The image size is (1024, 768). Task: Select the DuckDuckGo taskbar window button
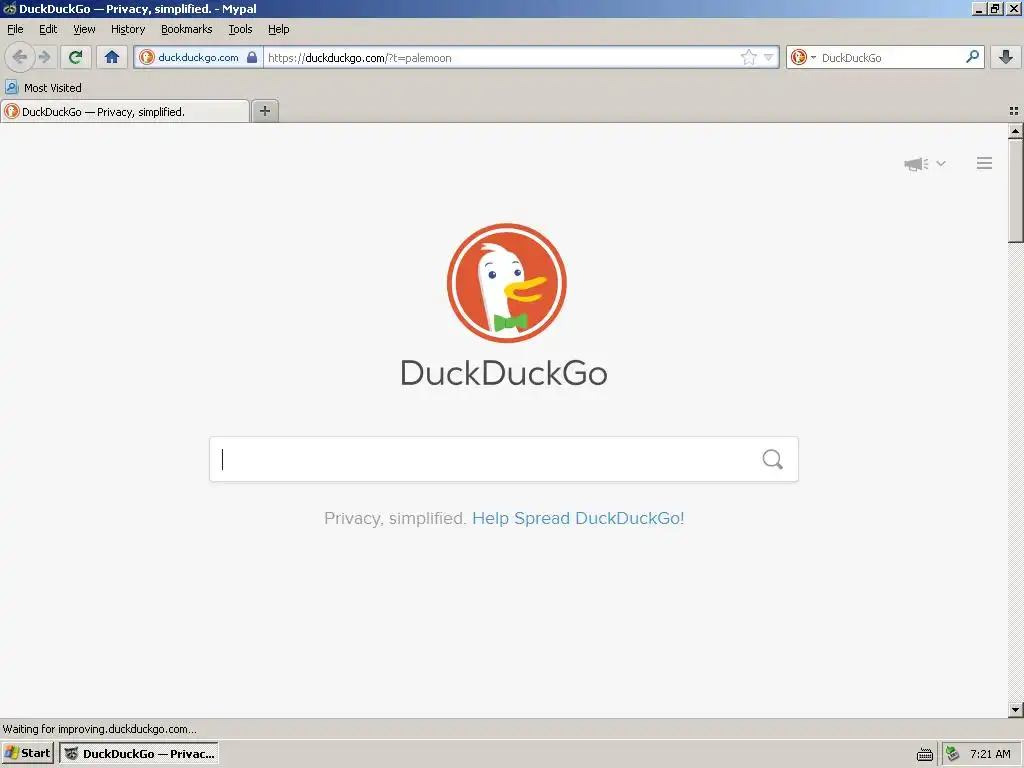point(138,753)
